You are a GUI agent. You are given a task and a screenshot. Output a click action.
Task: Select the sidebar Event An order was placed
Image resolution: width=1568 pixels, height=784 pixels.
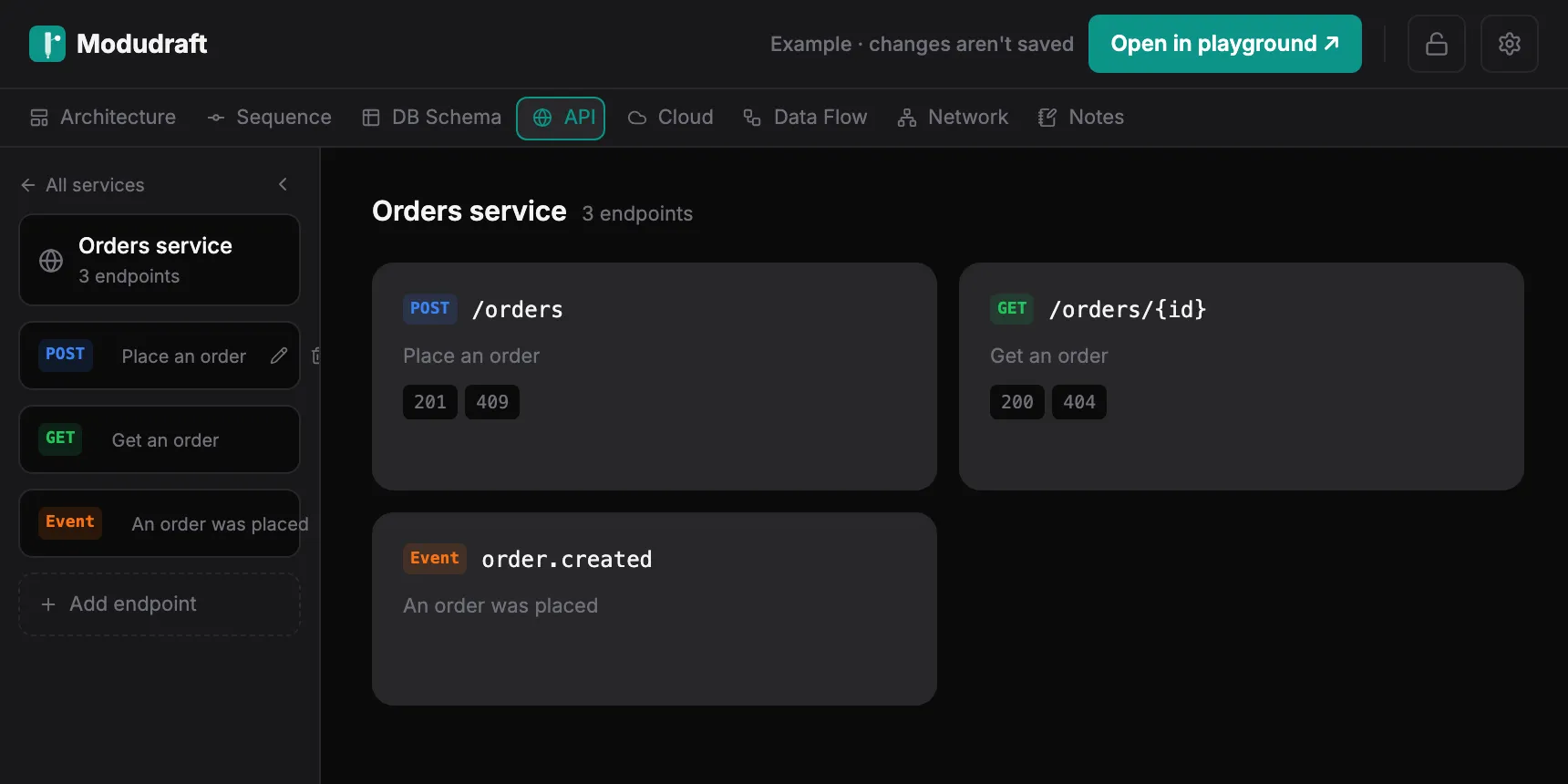tap(160, 523)
